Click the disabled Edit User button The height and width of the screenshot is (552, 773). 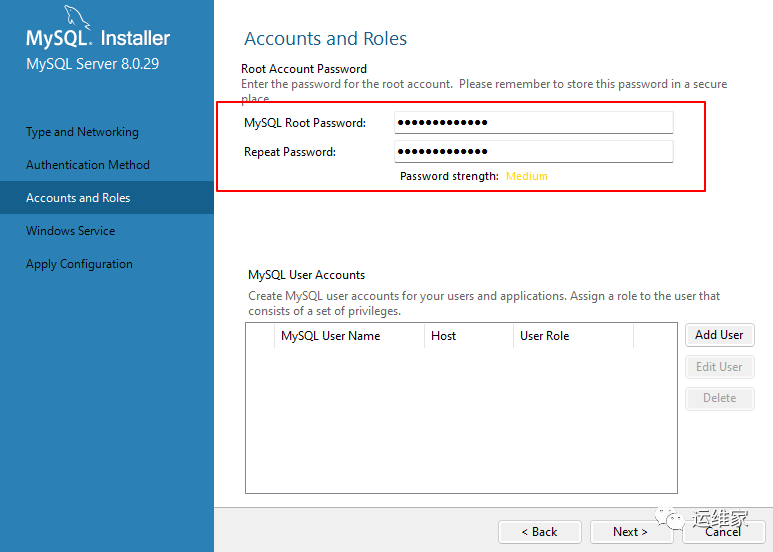pos(719,367)
